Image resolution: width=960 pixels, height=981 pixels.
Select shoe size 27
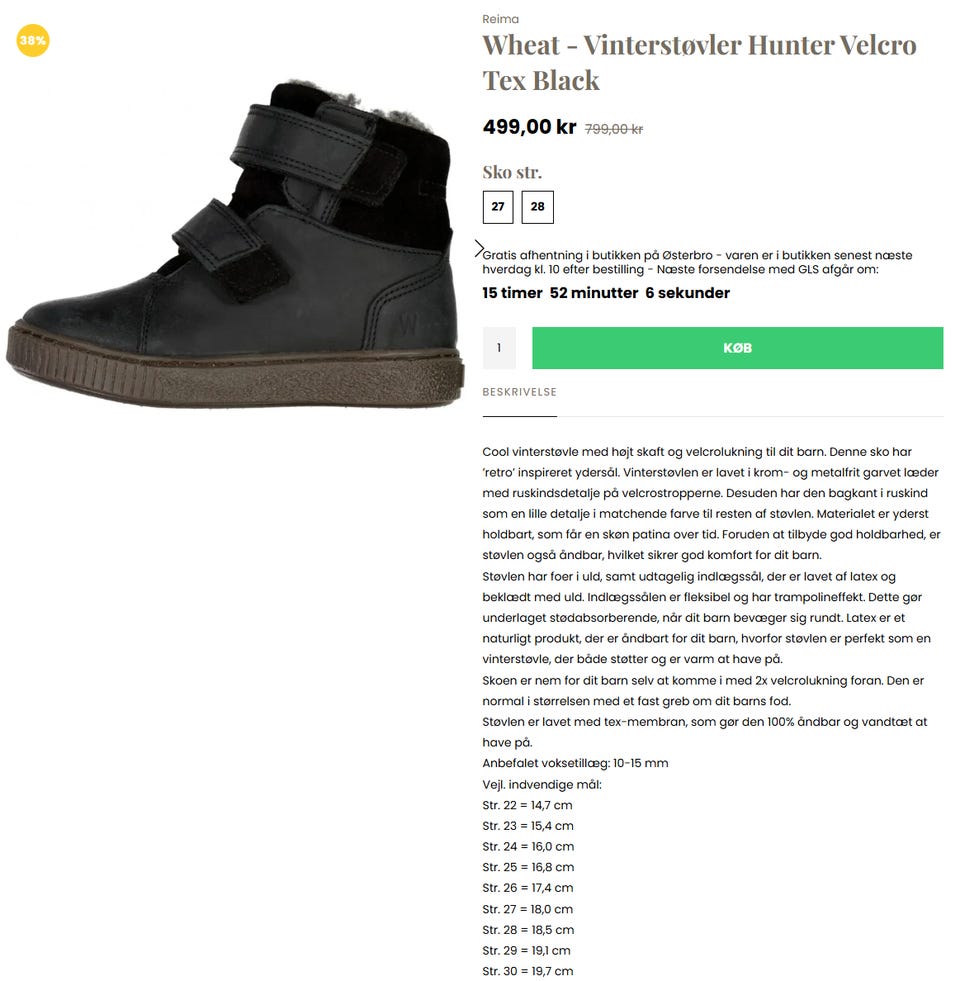pyautogui.click(x=498, y=207)
